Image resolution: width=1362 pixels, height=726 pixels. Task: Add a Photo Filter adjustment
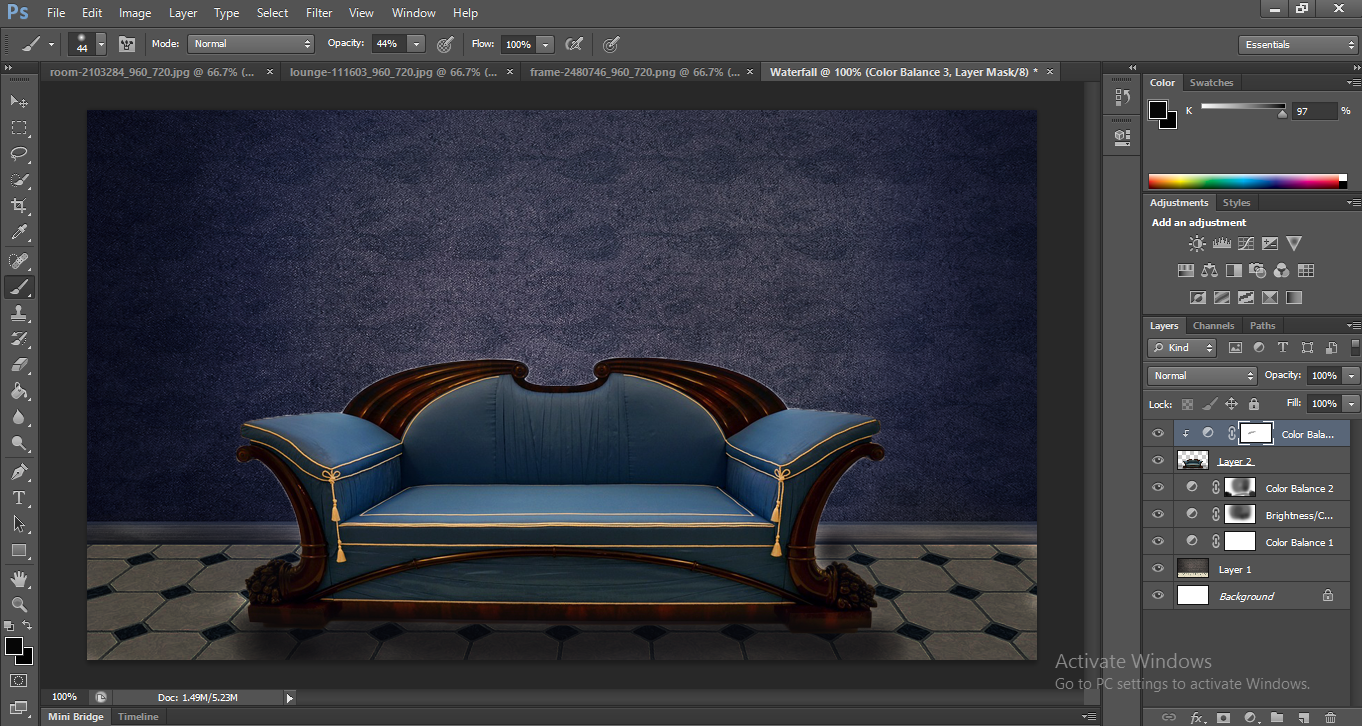pyautogui.click(x=1258, y=270)
